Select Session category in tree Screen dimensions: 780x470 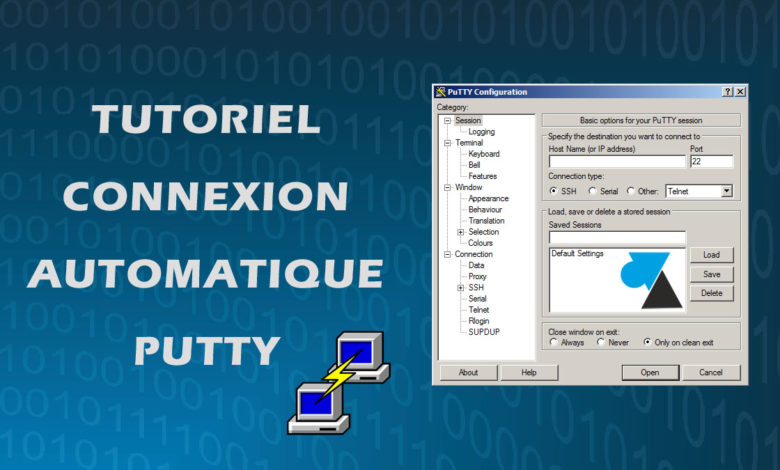[468, 120]
